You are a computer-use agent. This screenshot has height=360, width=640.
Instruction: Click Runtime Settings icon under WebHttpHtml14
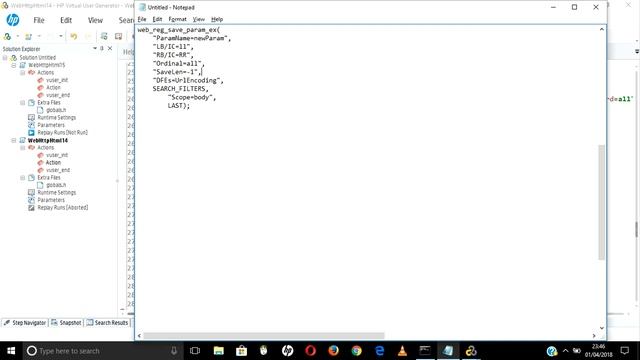[x=31, y=192]
